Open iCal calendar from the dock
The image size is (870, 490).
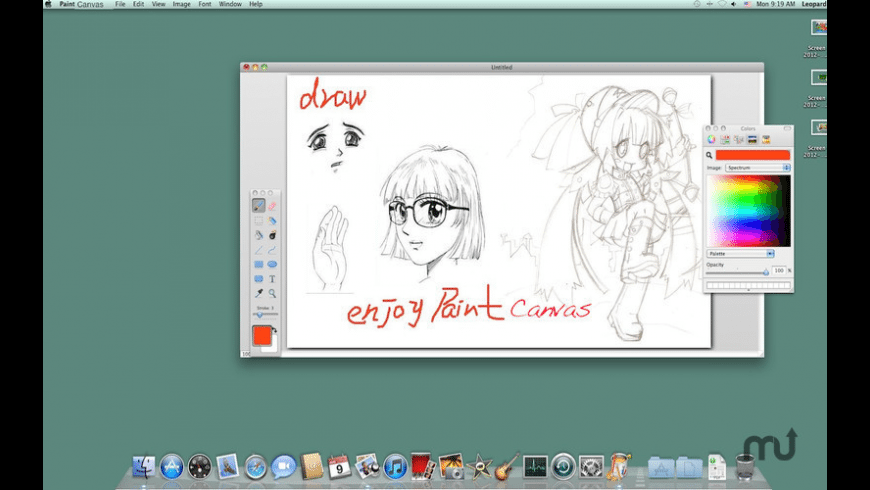[340, 467]
